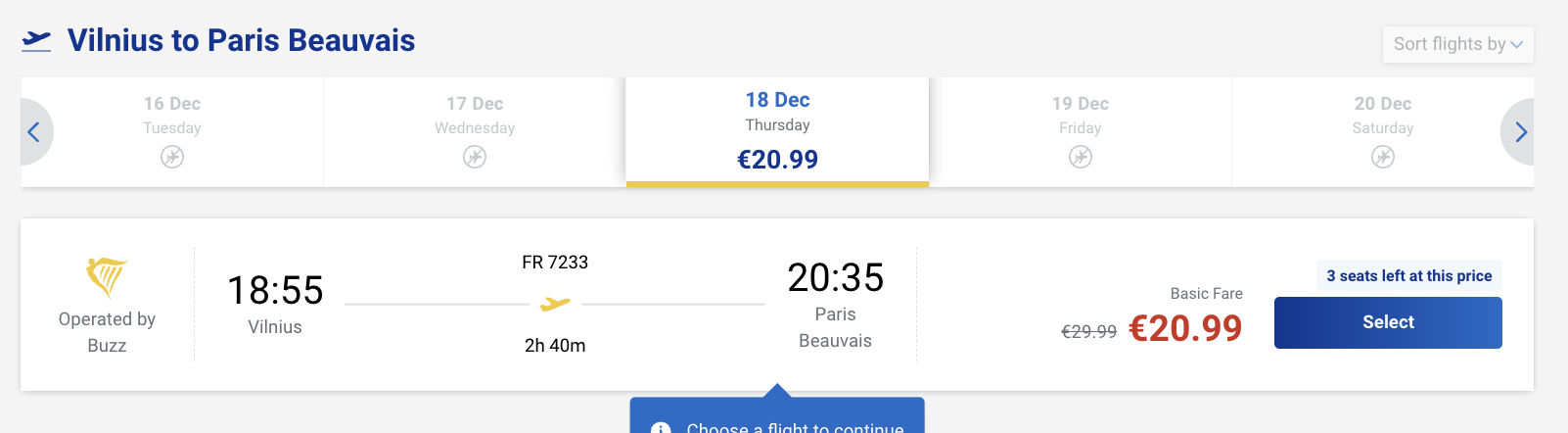Screen dimensions: 1568x433
Task: Click the 3 seats left at this price badge
Action: (x=1408, y=276)
